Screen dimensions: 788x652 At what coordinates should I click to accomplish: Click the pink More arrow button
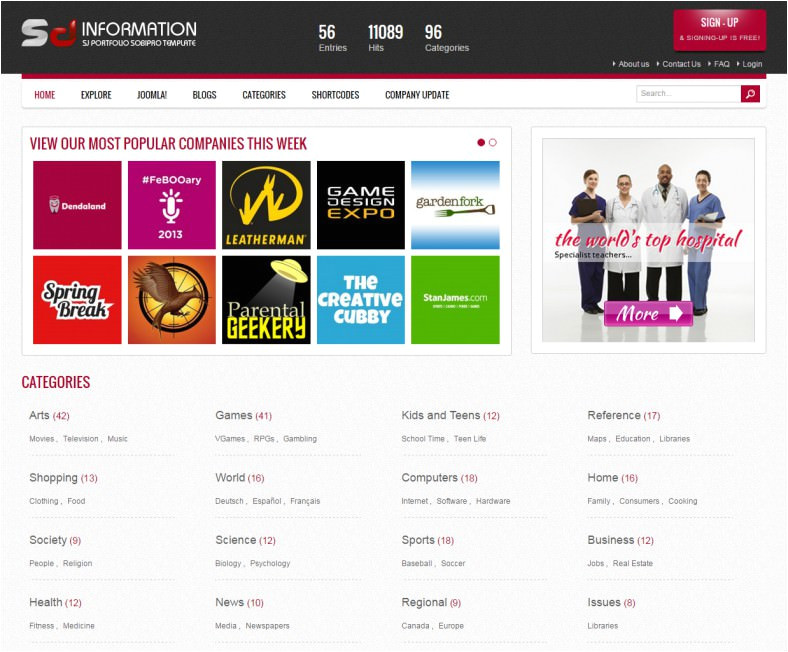[648, 314]
